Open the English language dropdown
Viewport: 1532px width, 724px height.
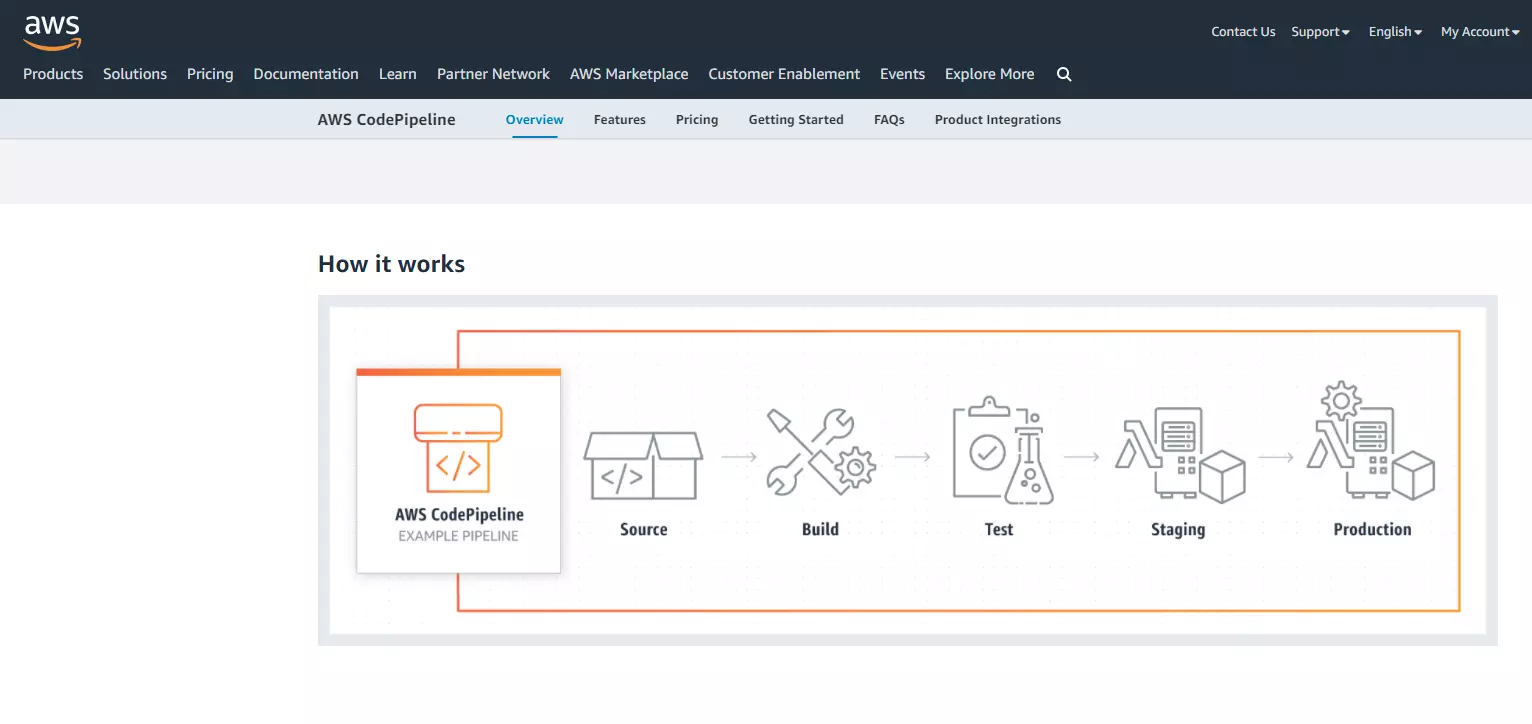coord(1395,32)
